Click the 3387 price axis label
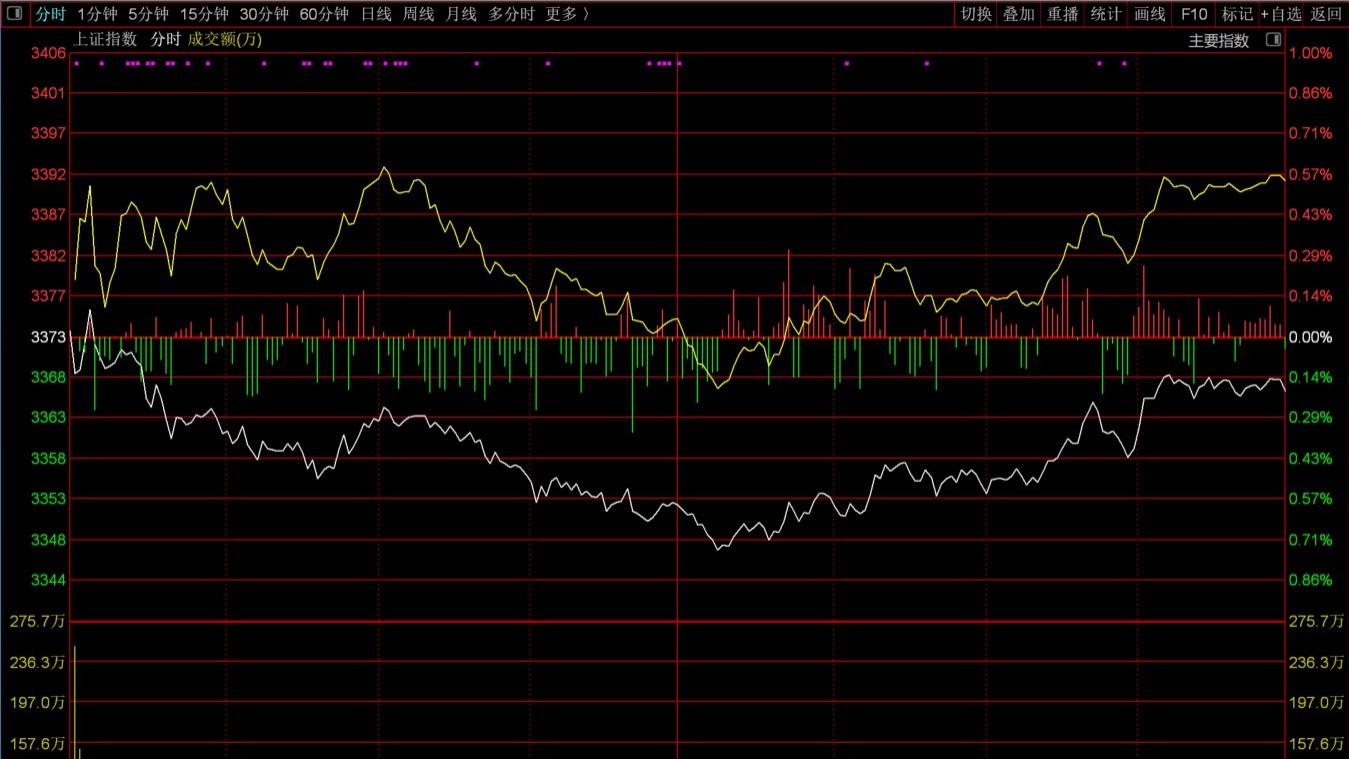 [x=49, y=214]
